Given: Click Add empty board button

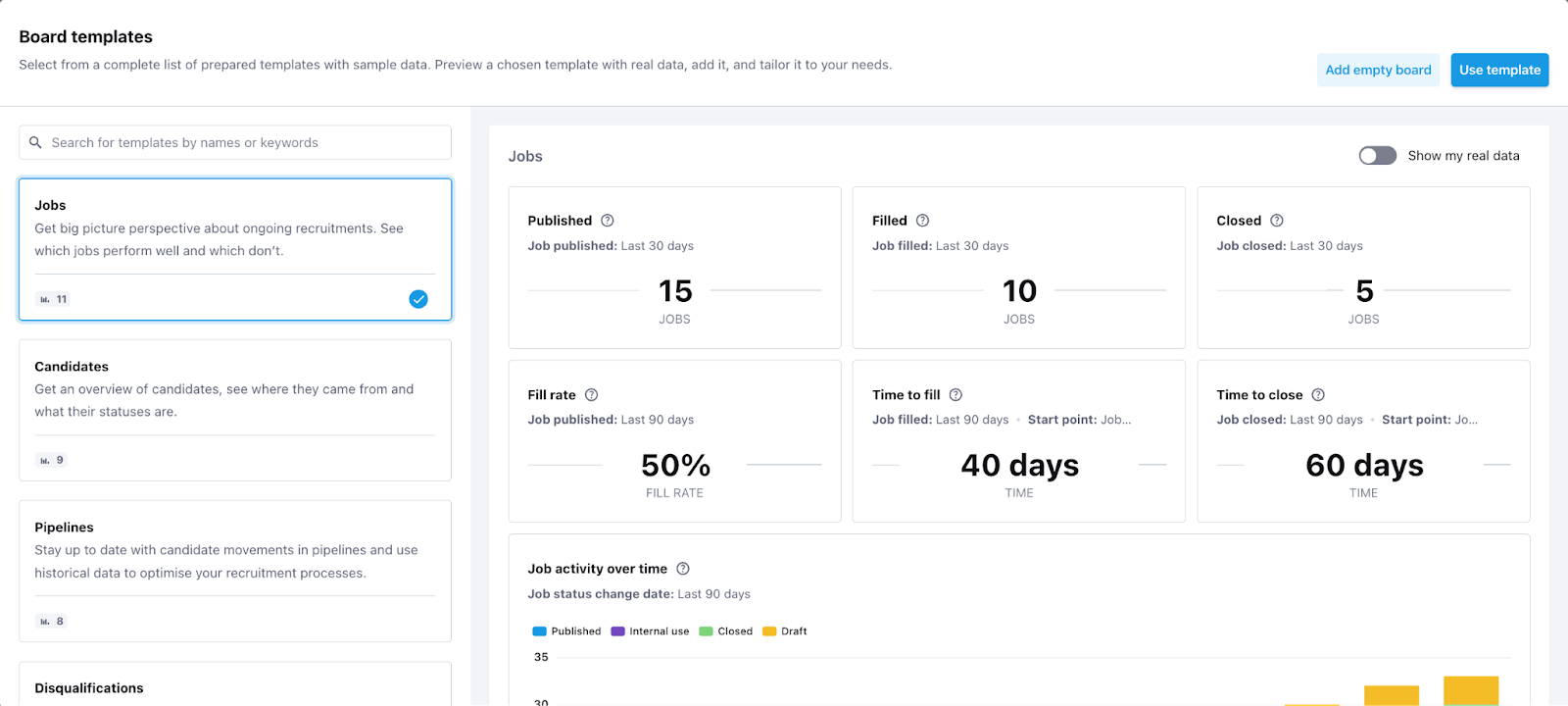Looking at the screenshot, I should [x=1378, y=70].
